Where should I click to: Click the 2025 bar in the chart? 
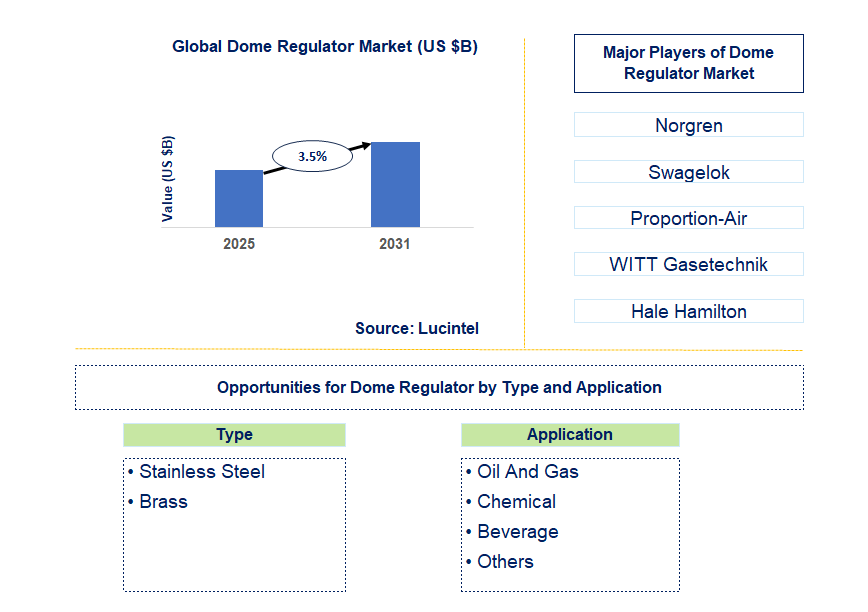[x=238, y=198]
